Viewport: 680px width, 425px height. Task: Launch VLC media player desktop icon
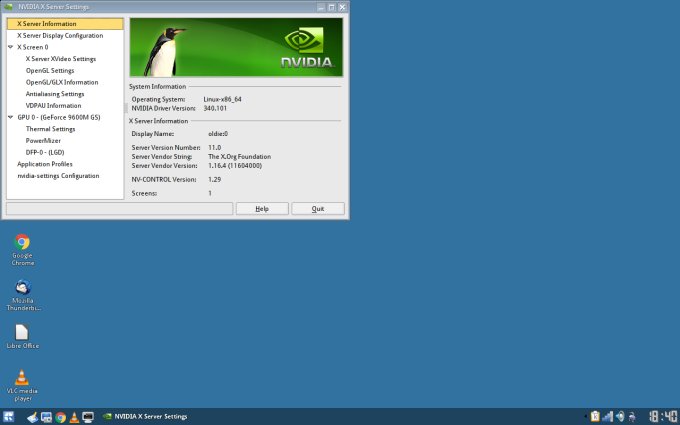(22, 386)
